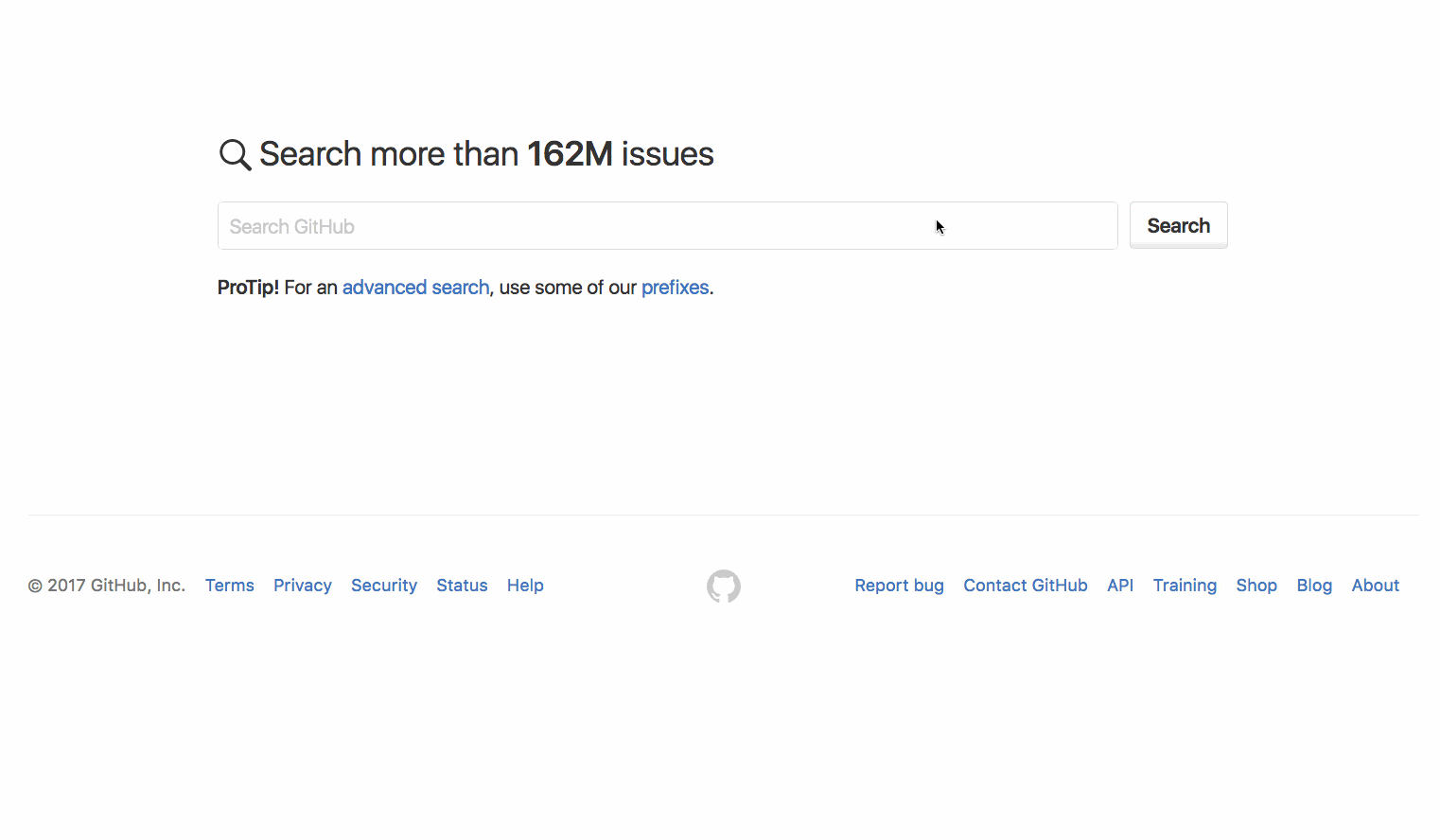Visit the API footer link
The width and height of the screenshot is (1440, 840).
click(1120, 586)
